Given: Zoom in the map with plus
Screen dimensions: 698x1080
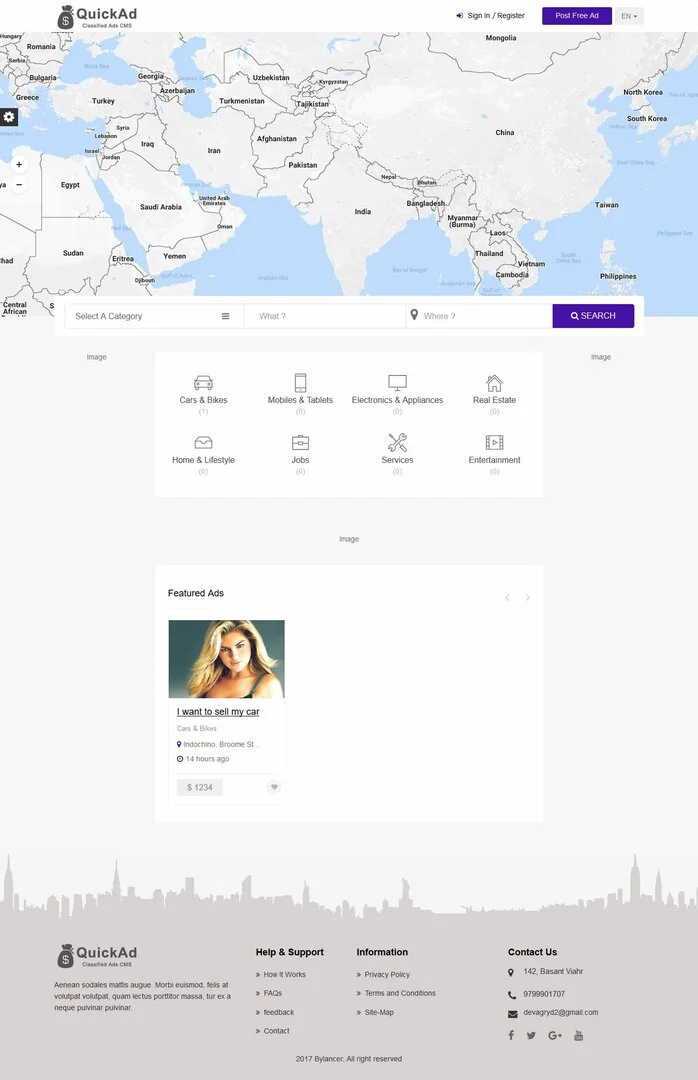Looking at the screenshot, I should (x=19, y=165).
